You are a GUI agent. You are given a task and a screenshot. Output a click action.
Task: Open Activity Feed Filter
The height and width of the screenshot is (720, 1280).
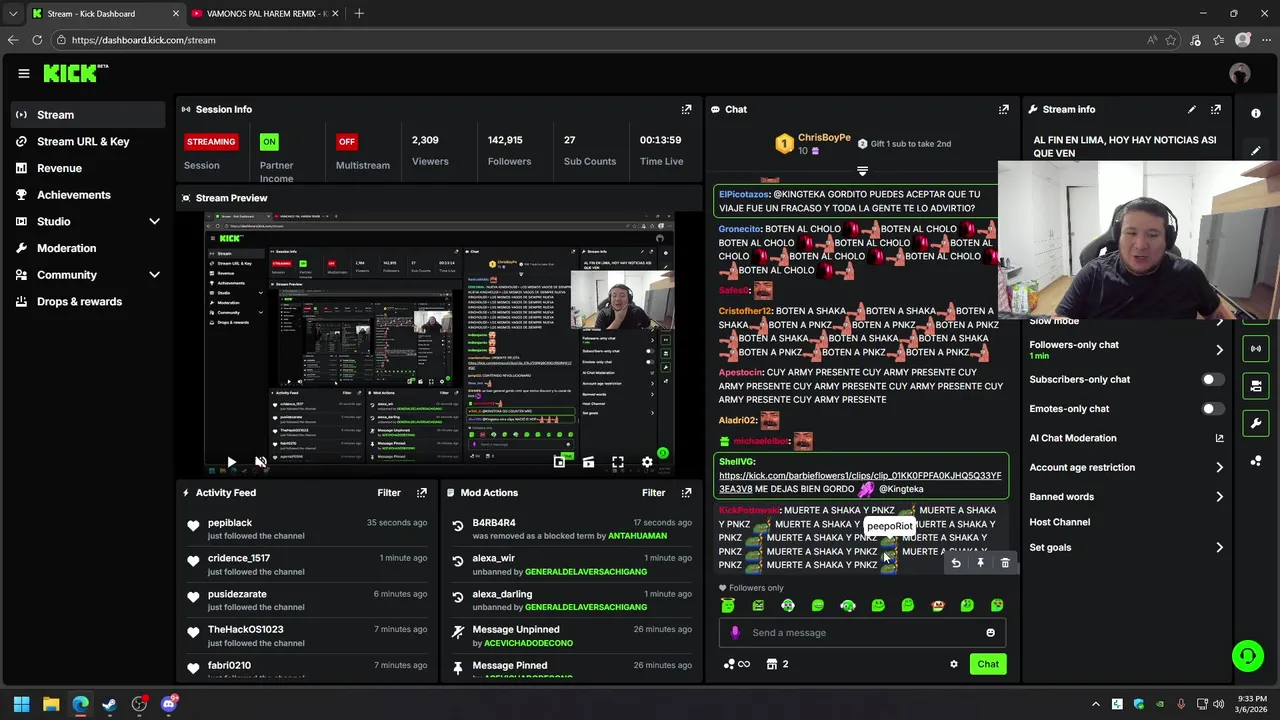click(x=389, y=492)
